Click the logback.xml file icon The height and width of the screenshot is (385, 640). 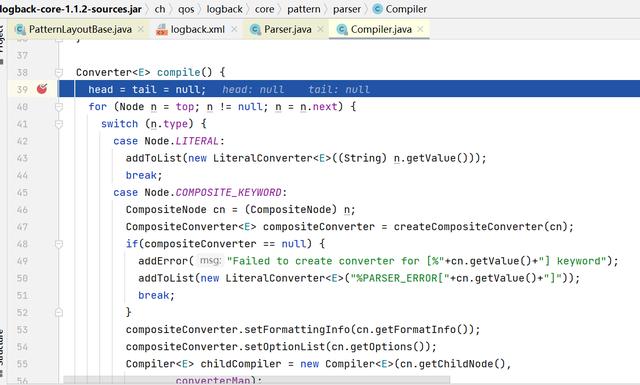click(161, 30)
